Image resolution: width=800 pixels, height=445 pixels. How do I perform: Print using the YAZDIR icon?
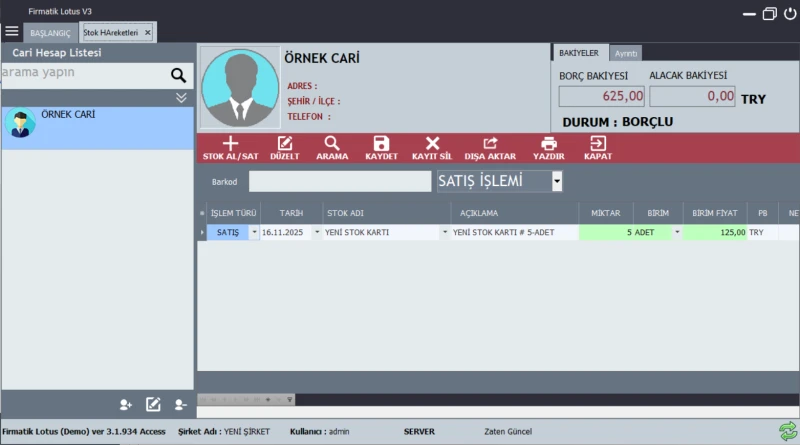pos(548,144)
